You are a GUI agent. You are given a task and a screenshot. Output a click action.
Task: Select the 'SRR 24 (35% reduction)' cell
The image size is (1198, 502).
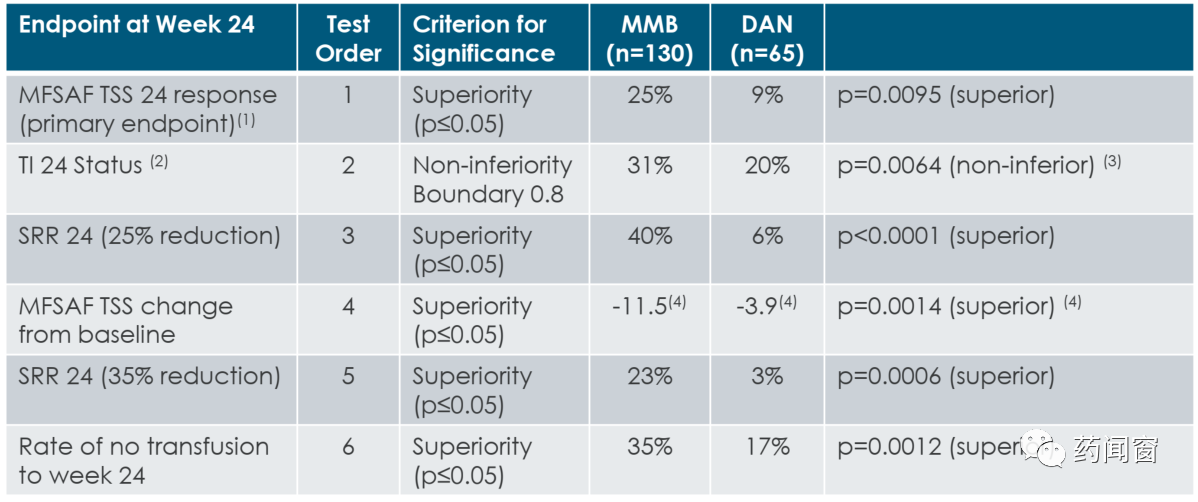pyautogui.click(x=149, y=376)
